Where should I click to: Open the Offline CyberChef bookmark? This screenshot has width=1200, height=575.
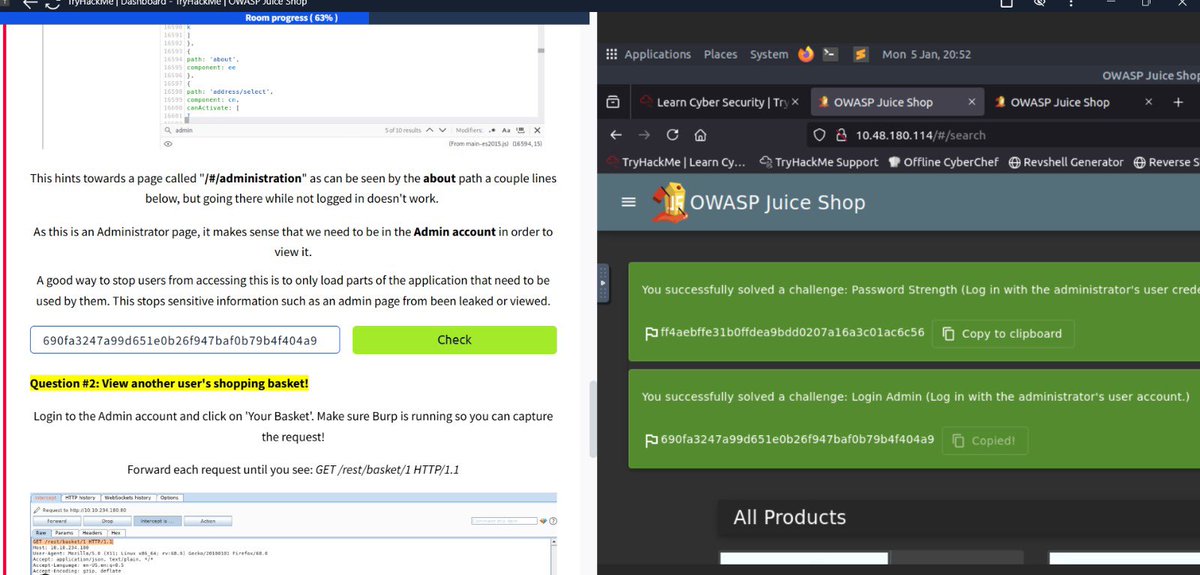(x=945, y=162)
